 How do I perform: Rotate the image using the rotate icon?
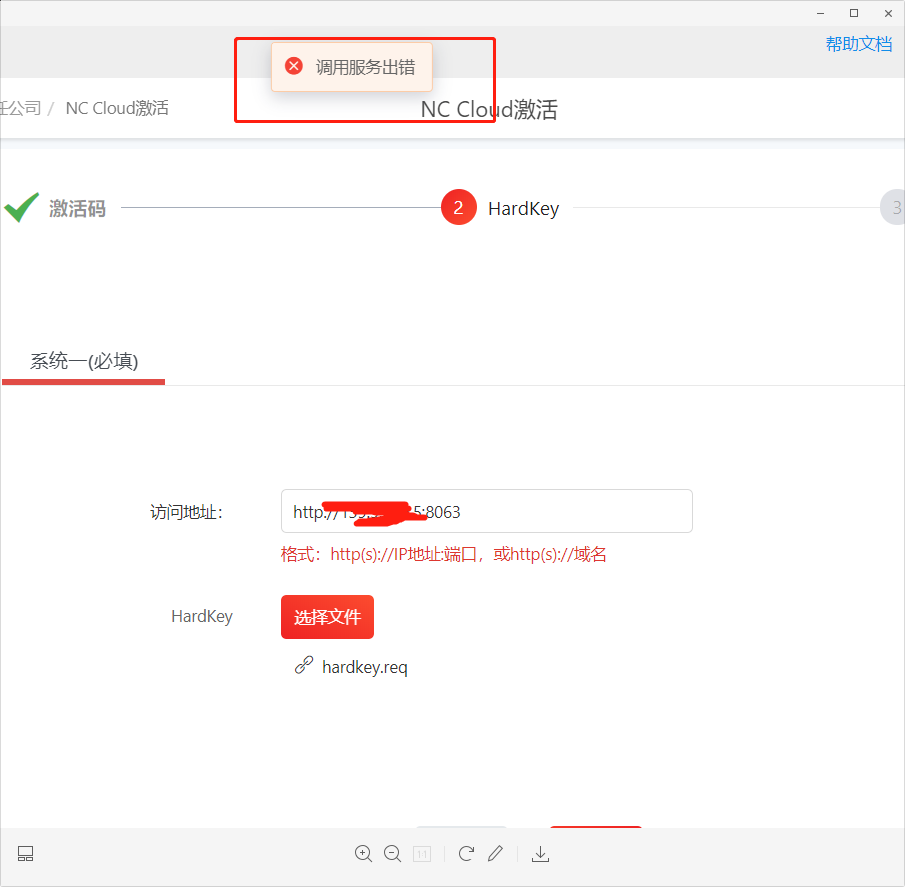466,854
